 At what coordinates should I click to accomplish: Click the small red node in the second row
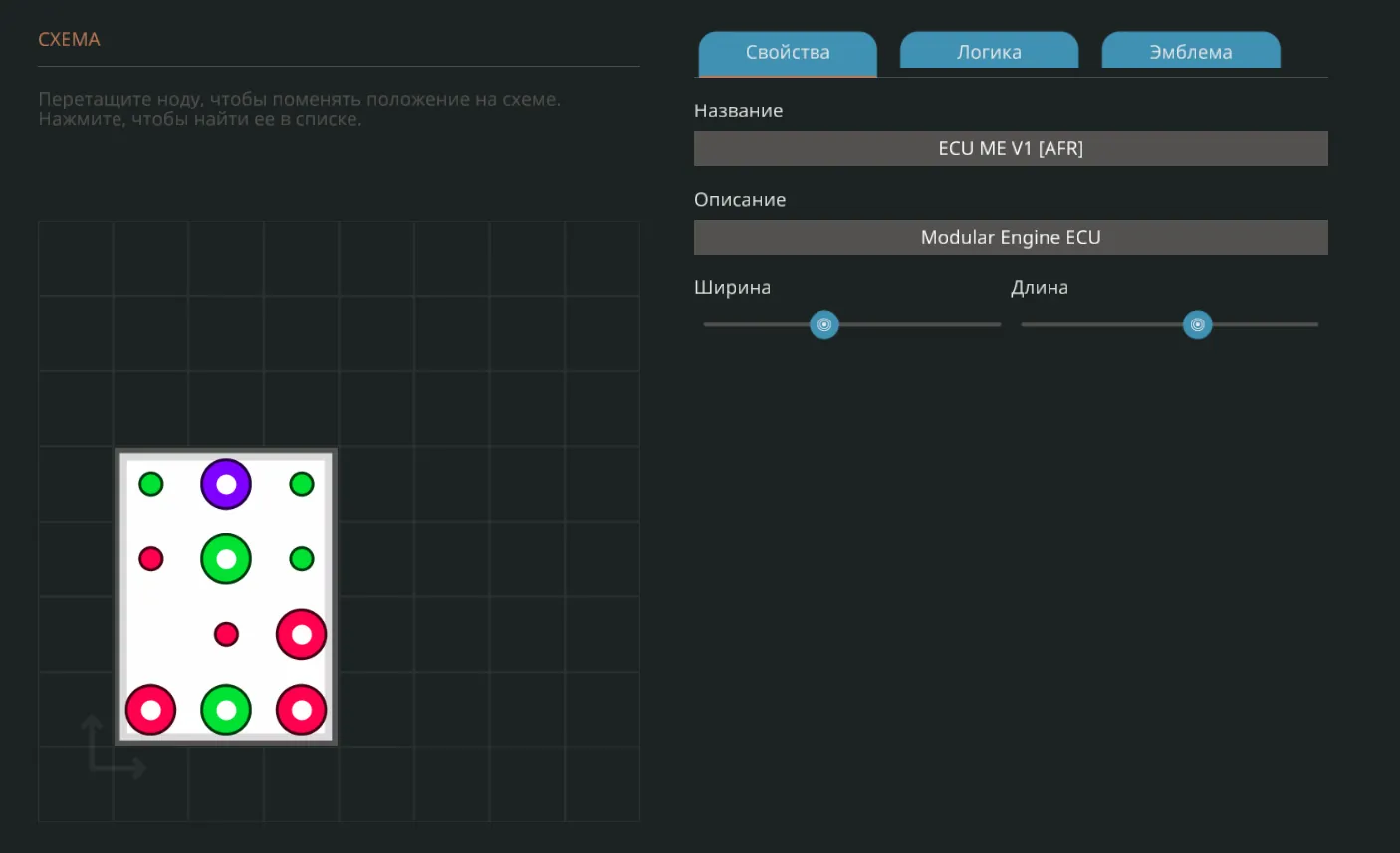(151, 559)
